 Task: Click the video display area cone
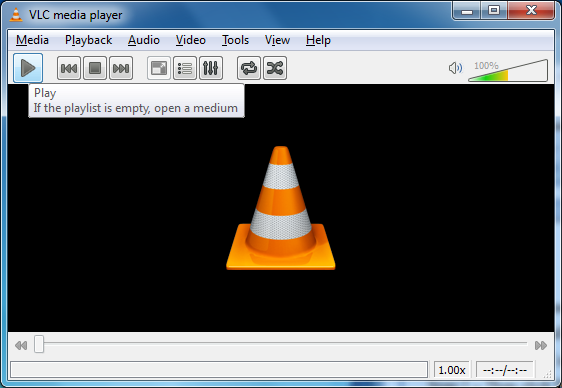(x=281, y=208)
